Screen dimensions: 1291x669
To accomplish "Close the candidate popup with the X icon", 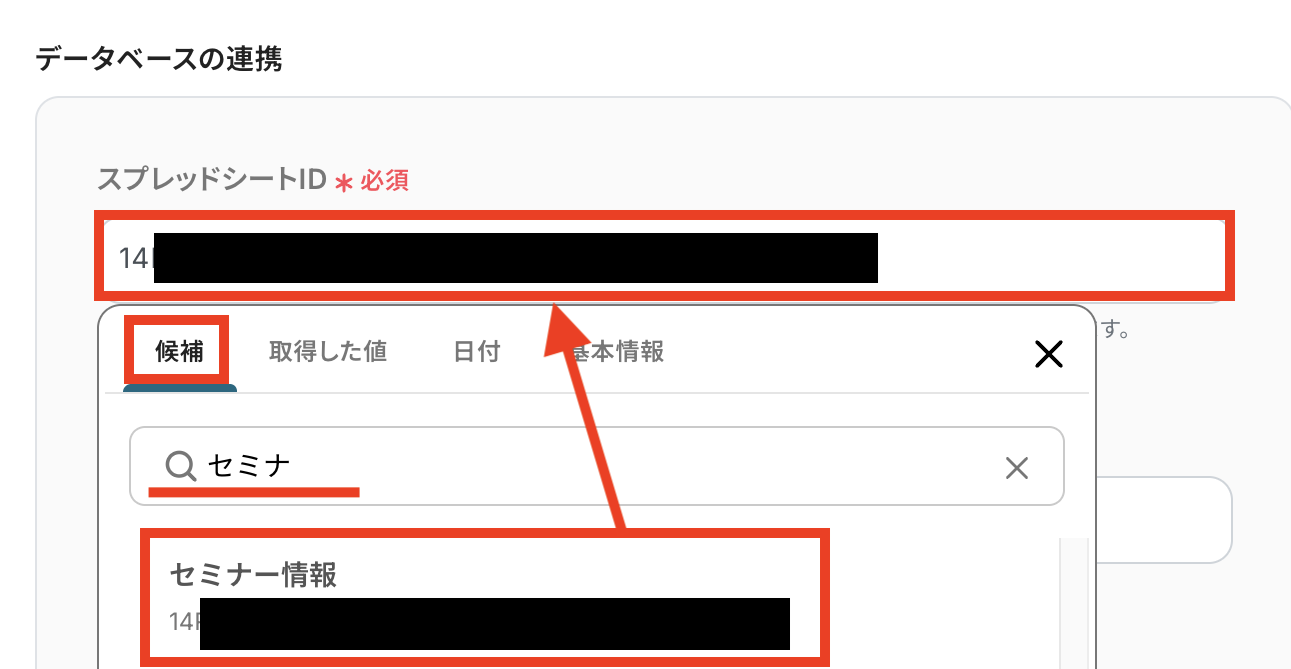I will coord(1048,354).
